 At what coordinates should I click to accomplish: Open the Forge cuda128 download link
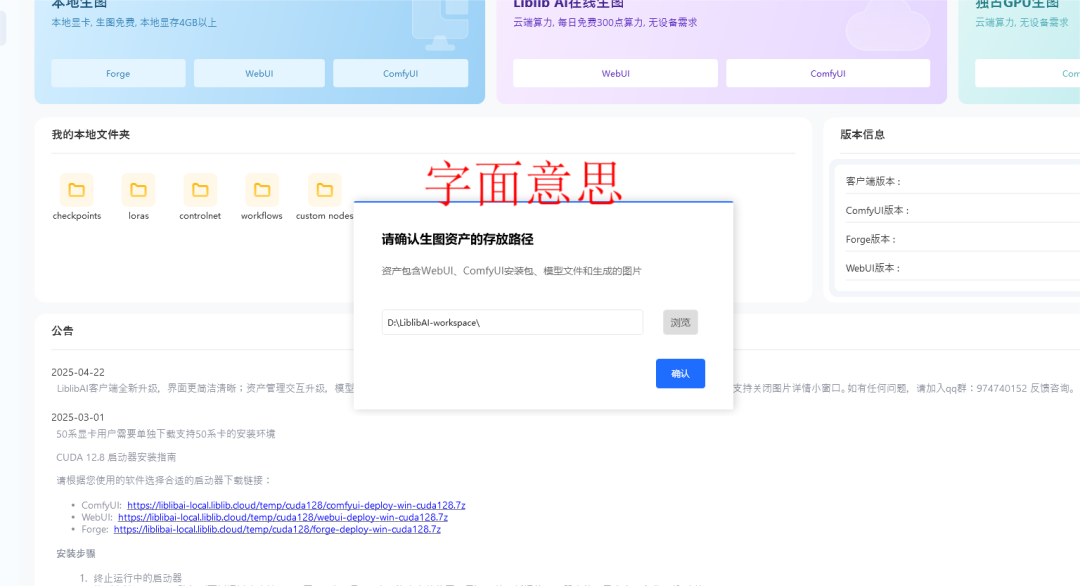277,530
